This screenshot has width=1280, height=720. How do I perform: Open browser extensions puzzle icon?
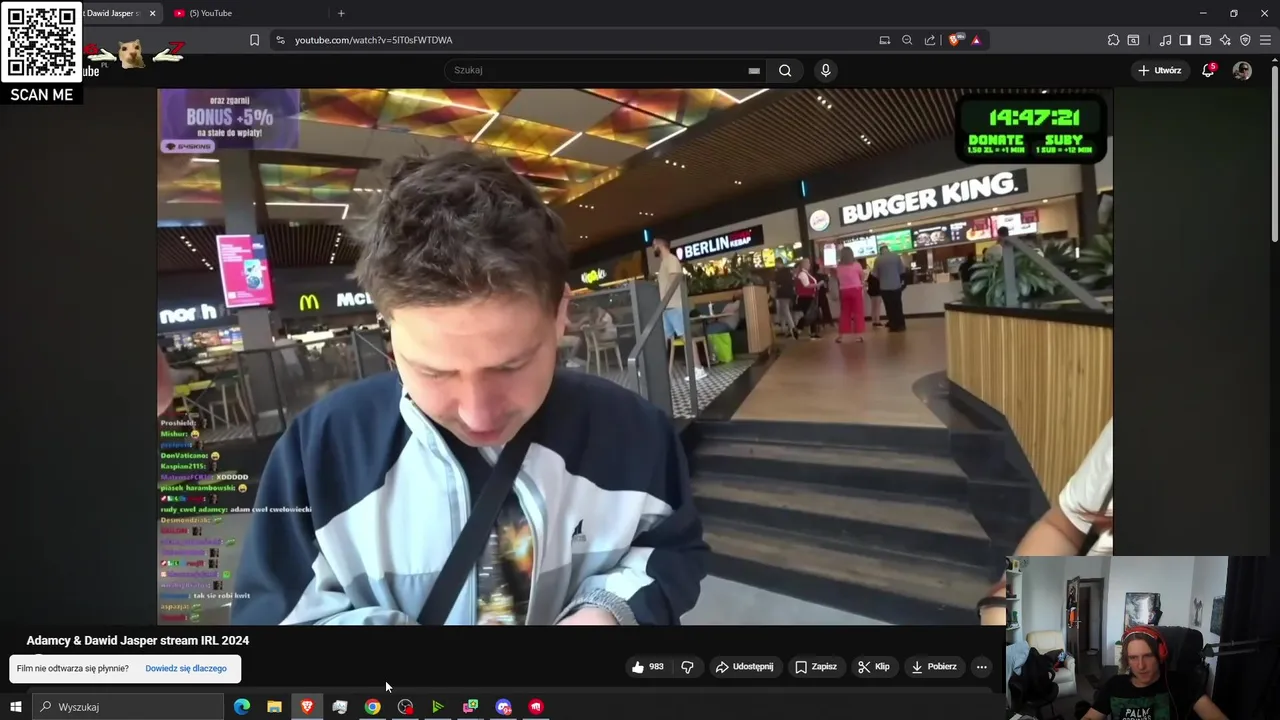[x=1113, y=40]
